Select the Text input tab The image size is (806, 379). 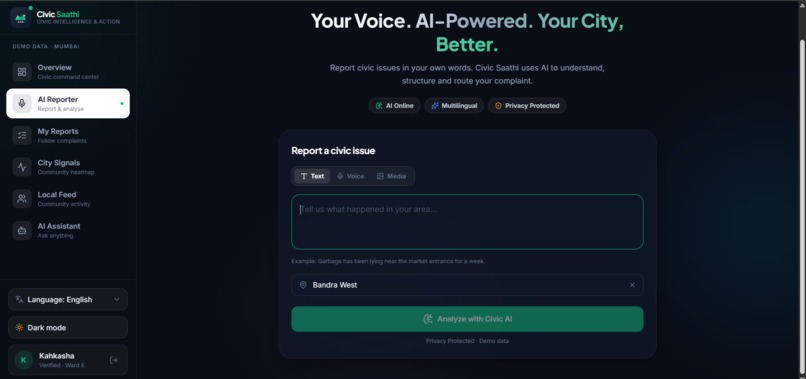312,176
